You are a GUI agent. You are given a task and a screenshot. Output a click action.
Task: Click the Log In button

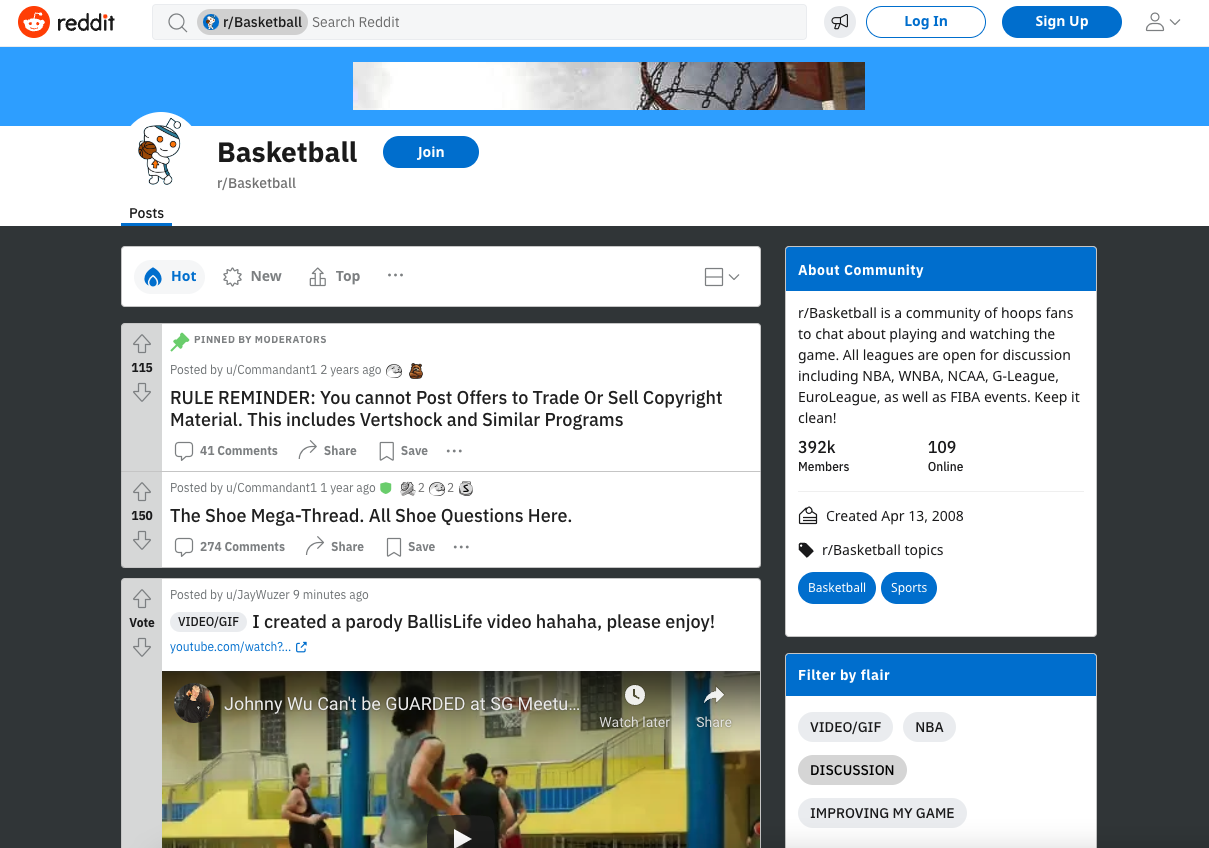coord(926,22)
